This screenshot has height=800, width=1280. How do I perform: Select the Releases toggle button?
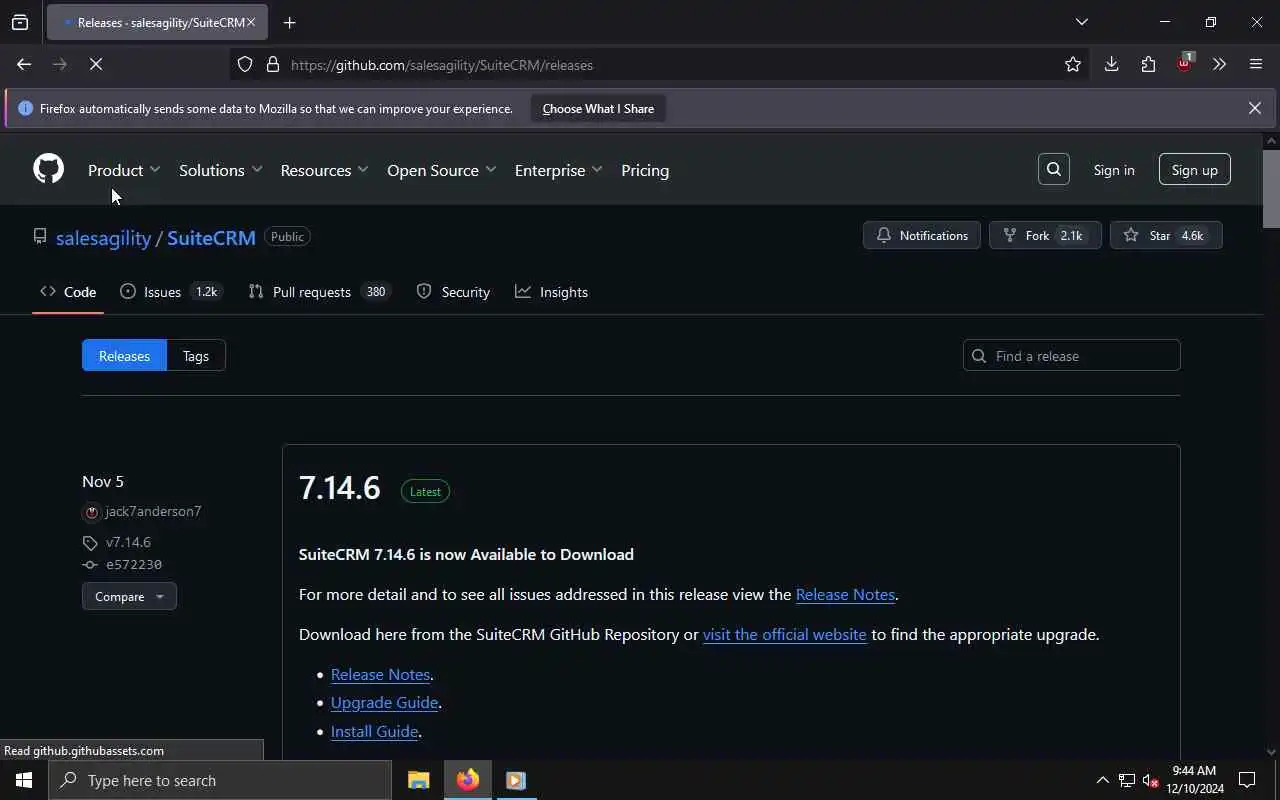[x=124, y=356]
